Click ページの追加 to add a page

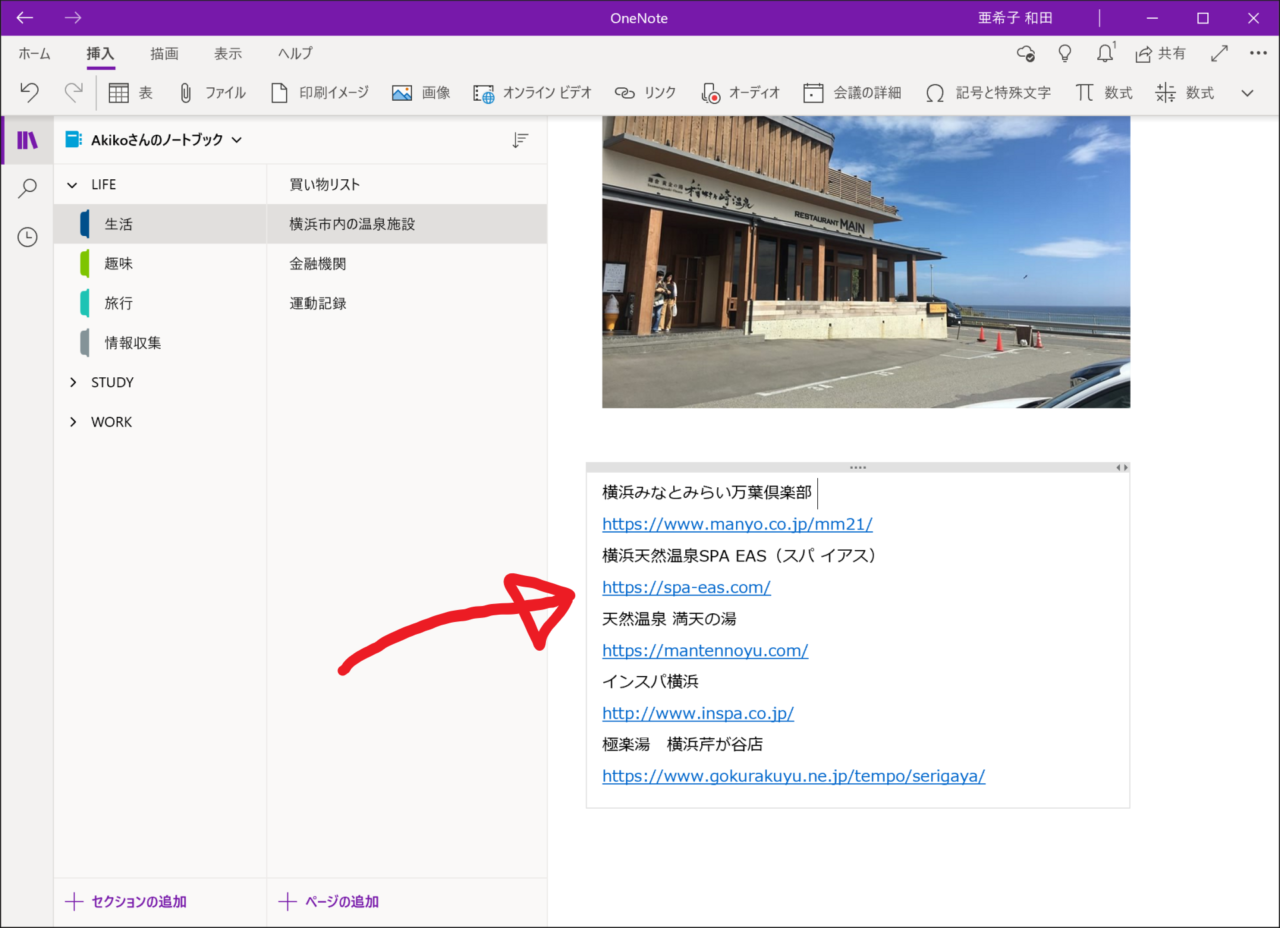[x=329, y=902]
